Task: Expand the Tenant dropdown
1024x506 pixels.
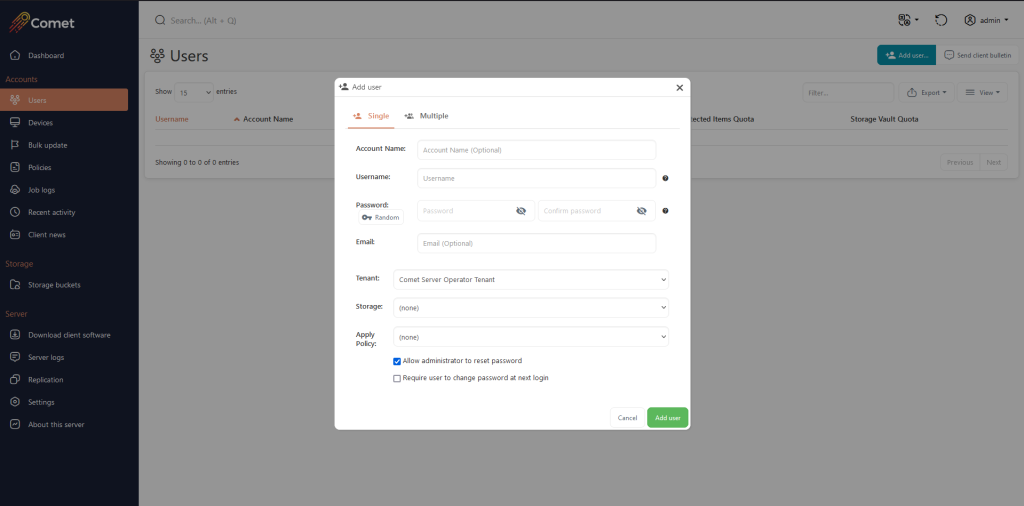Action: pos(531,280)
